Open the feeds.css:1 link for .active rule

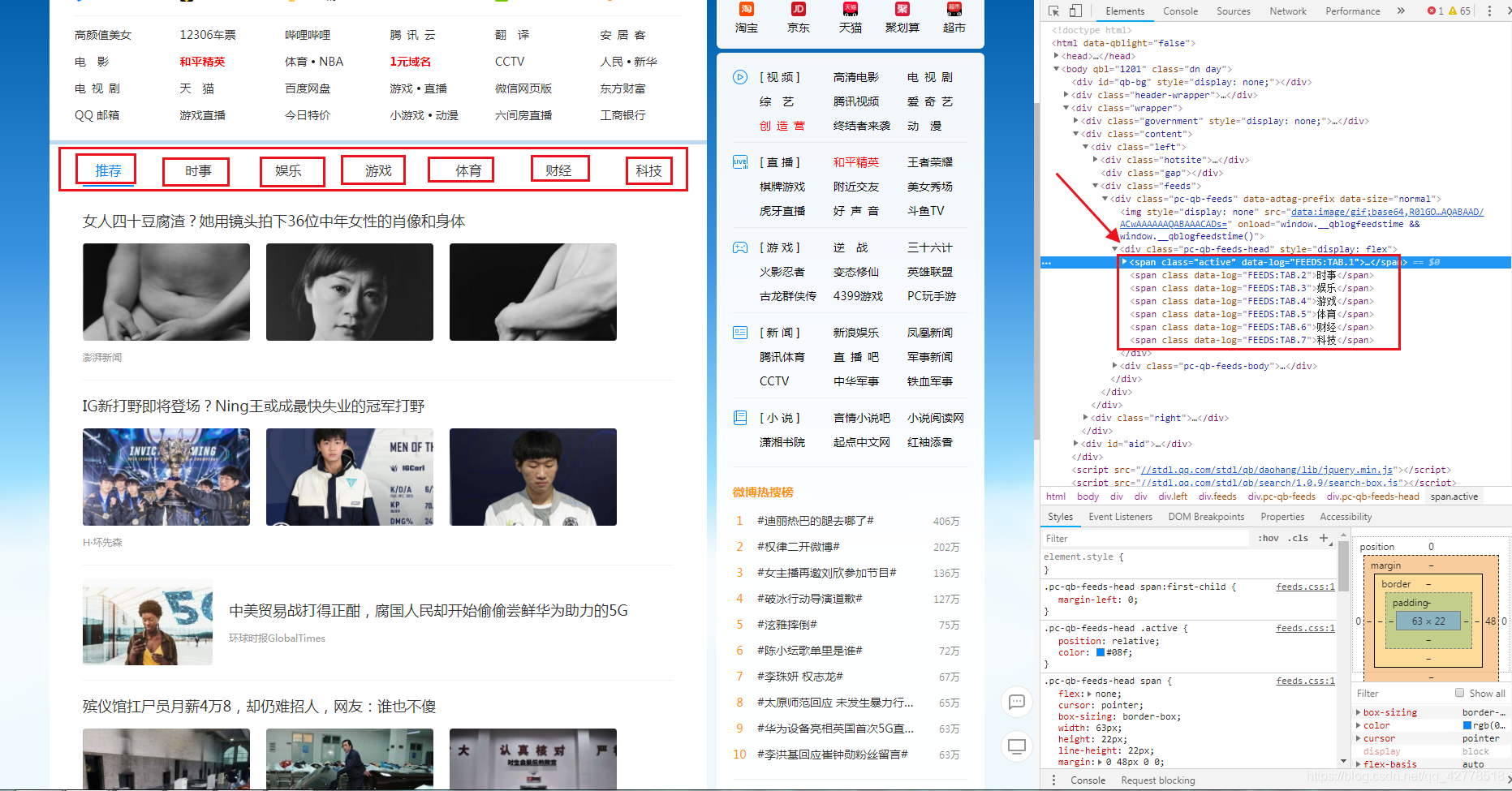click(x=1305, y=628)
